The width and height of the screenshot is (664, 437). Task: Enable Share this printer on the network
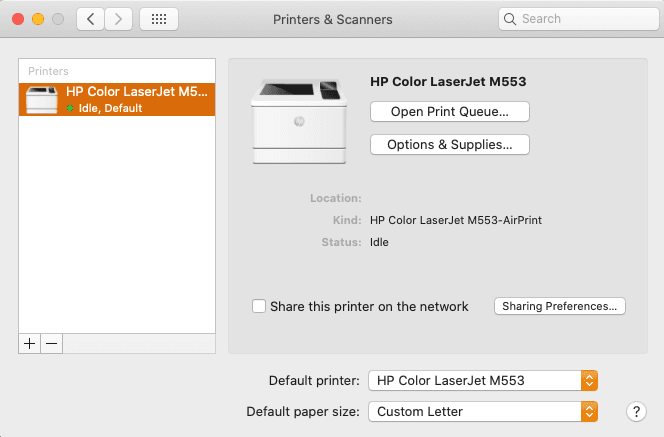click(259, 306)
